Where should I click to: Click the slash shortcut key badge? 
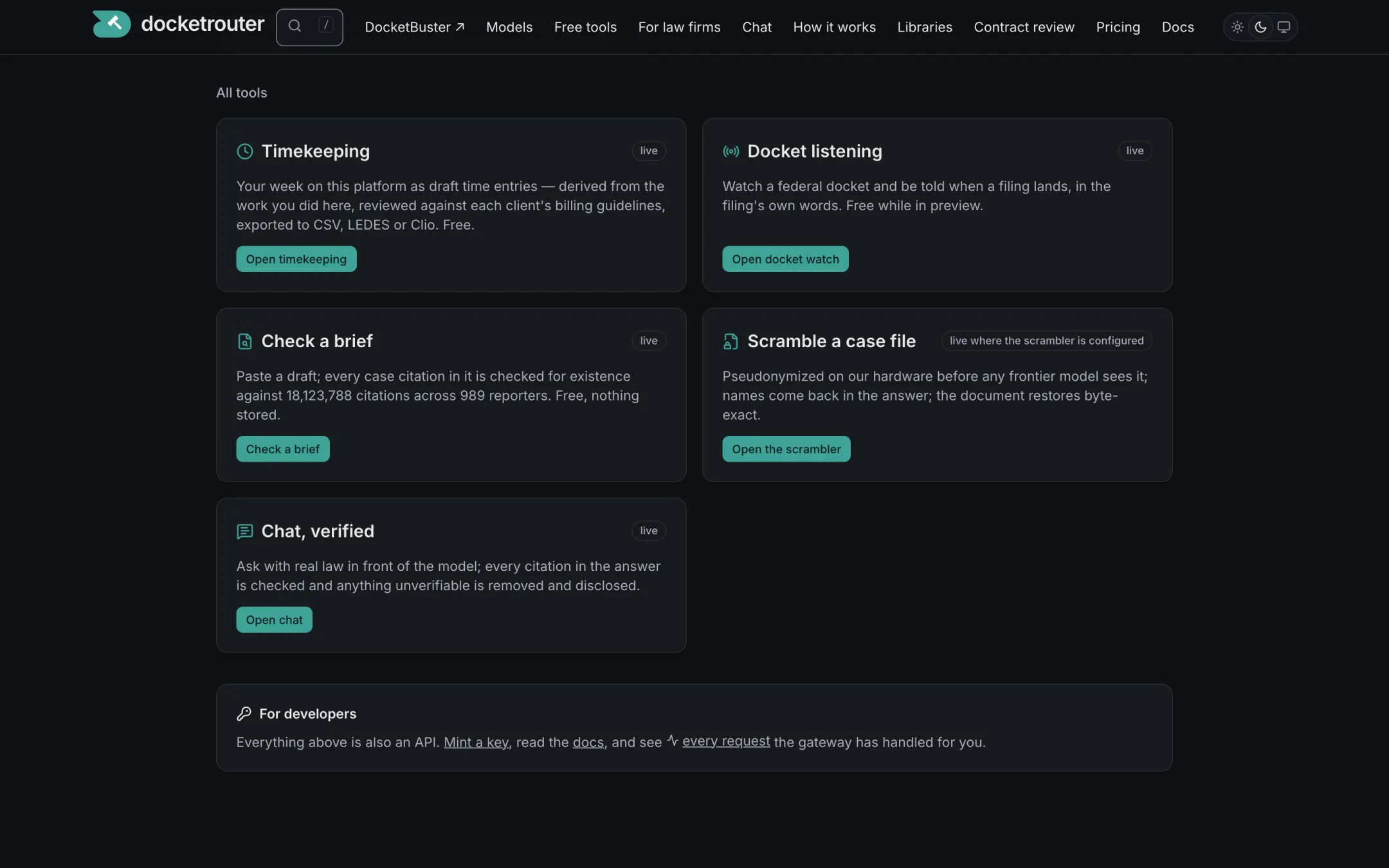(x=326, y=26)
